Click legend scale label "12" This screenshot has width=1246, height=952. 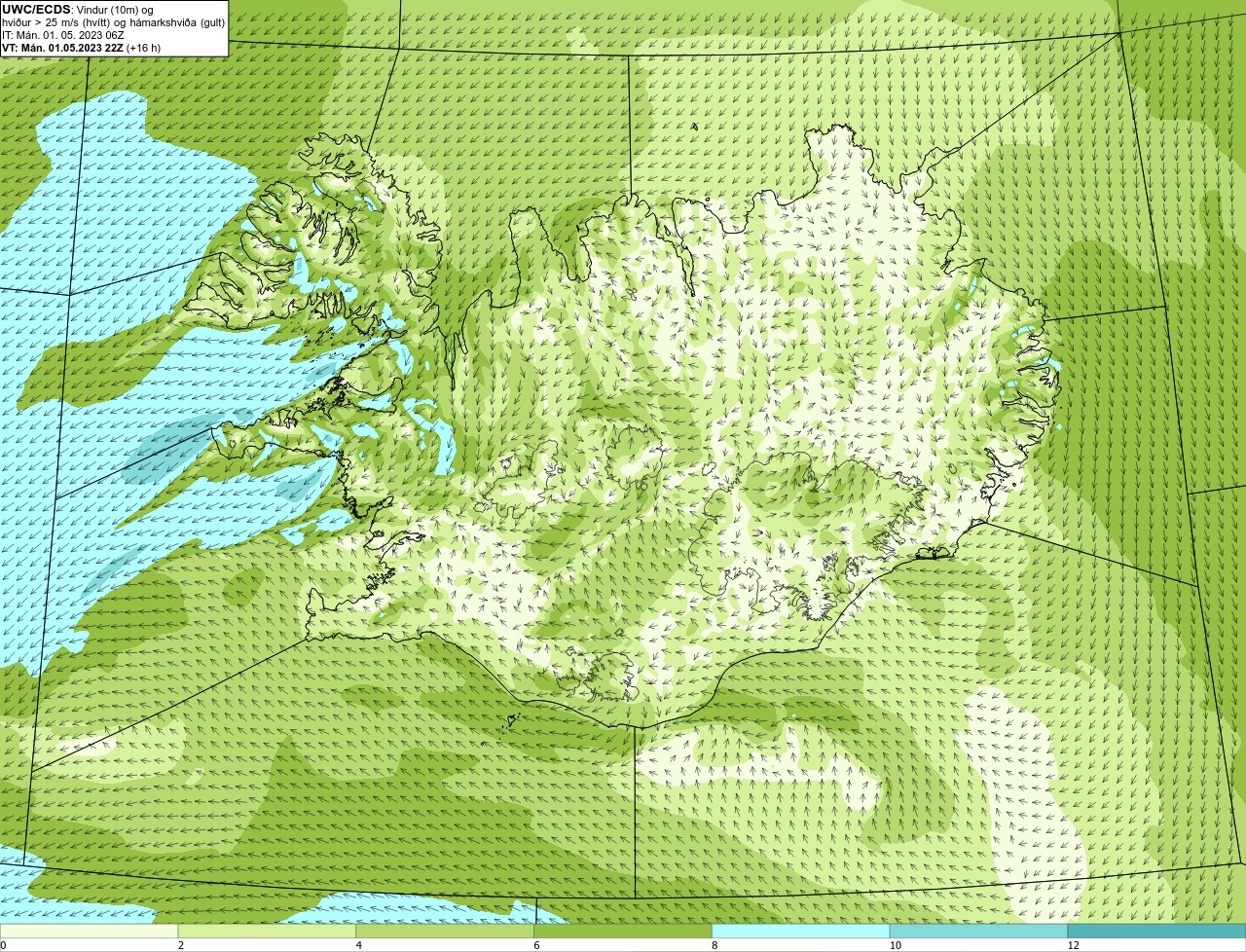click(x=1073, y=945)
